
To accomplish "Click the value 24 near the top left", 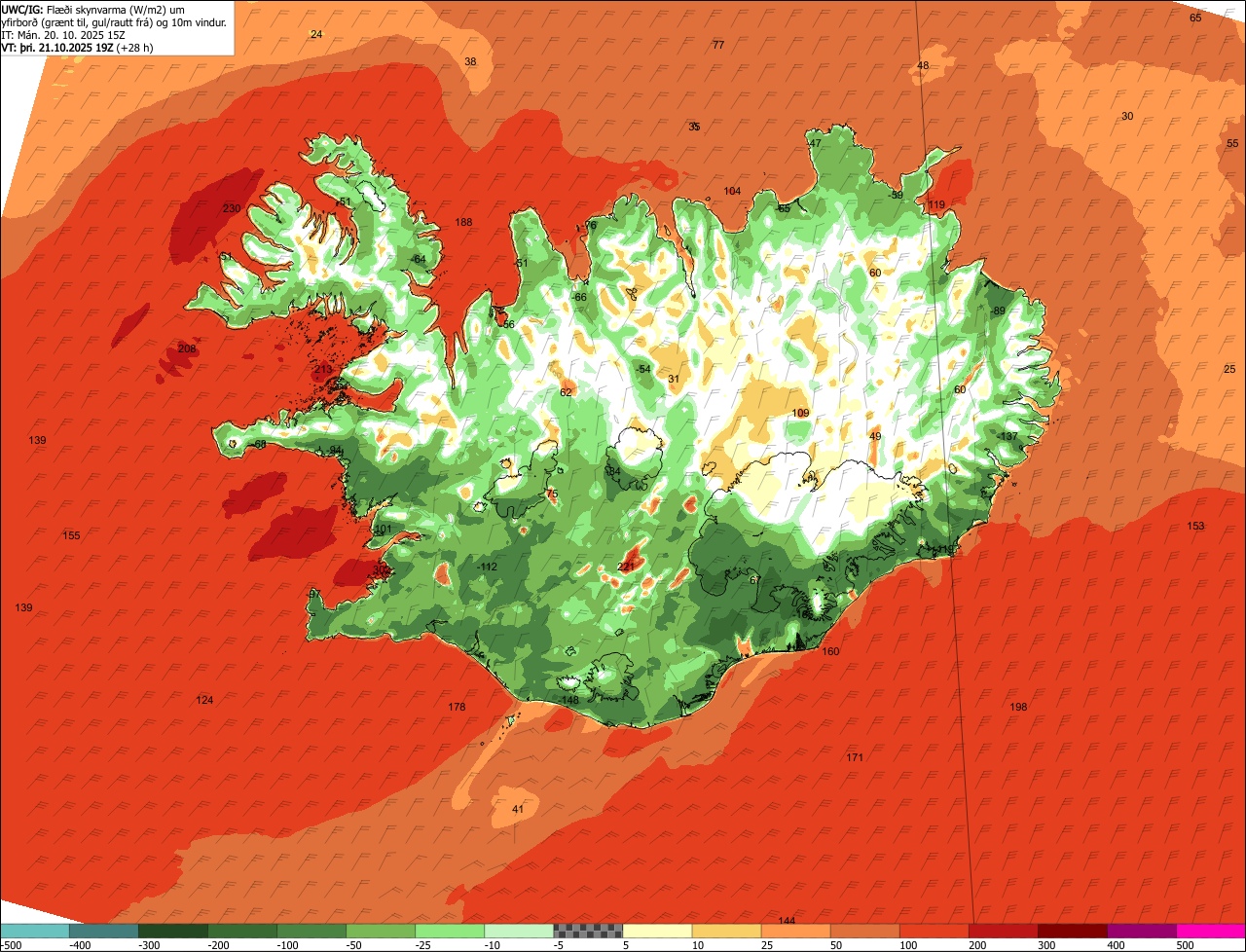I will click(x=315, y=35).
